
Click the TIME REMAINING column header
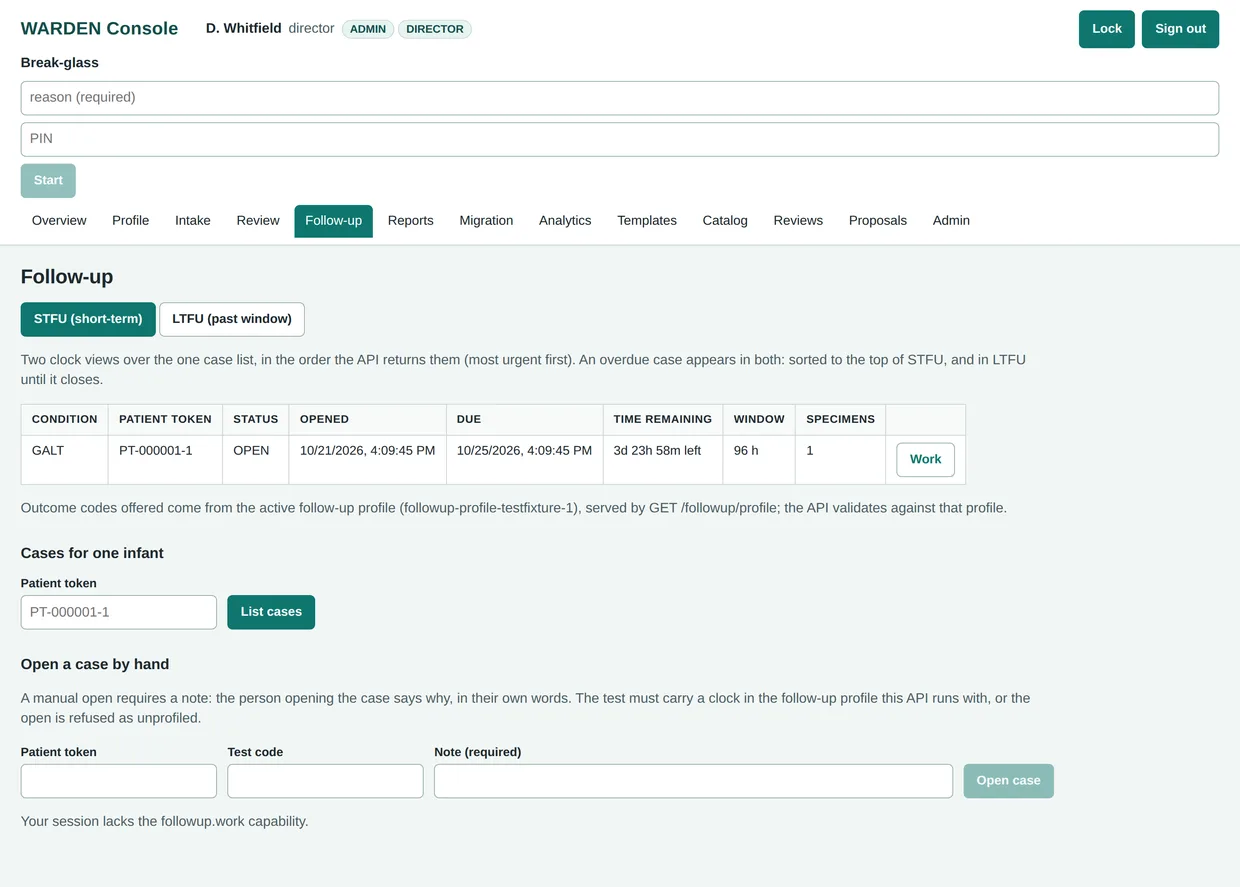click(663, 419)
